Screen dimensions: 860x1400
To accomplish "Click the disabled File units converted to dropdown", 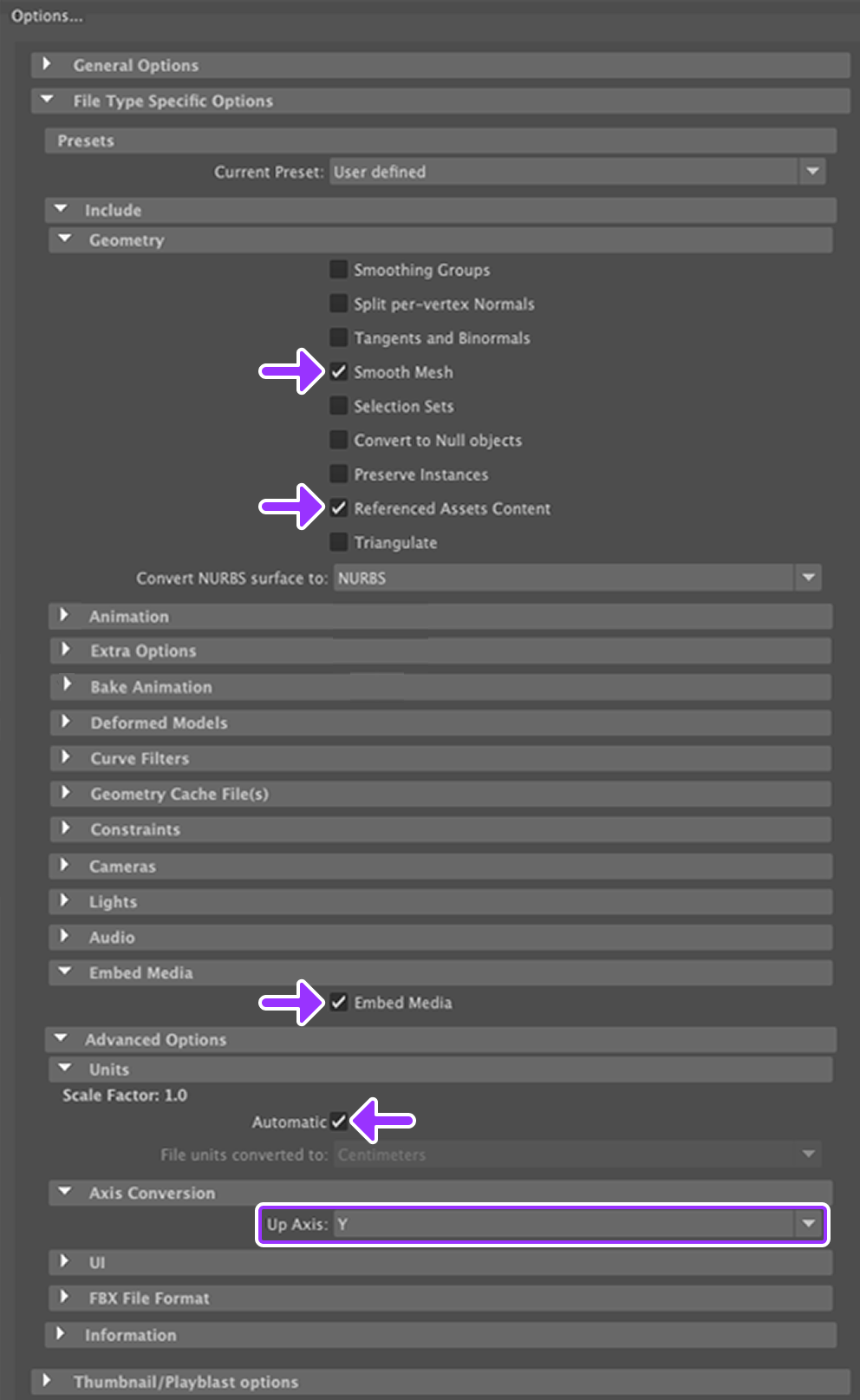I will 577,1155.
